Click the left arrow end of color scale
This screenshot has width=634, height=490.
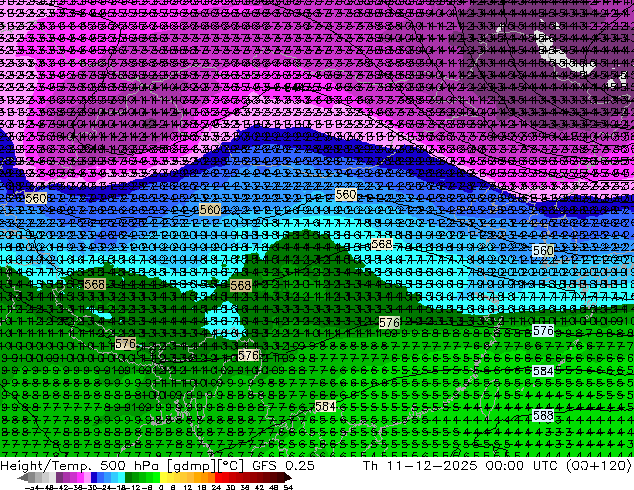click(x=22, y=478)
